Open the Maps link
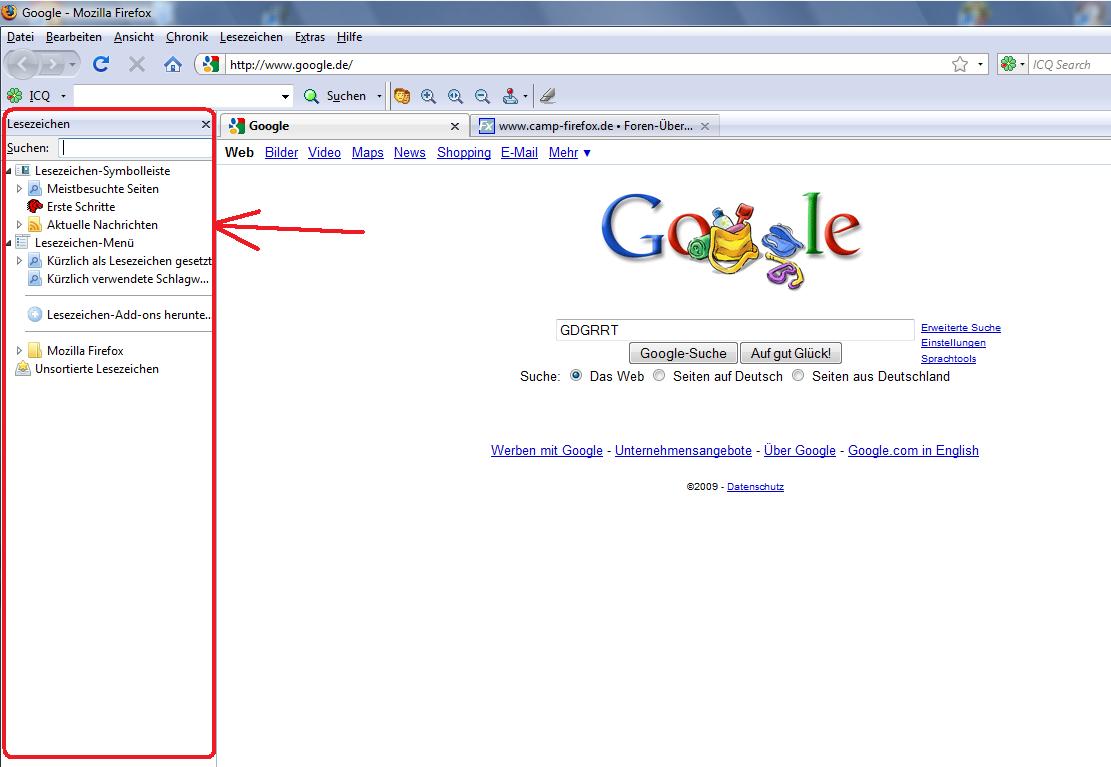Viewport: 1111px width, 767px height. click(368, 152)
